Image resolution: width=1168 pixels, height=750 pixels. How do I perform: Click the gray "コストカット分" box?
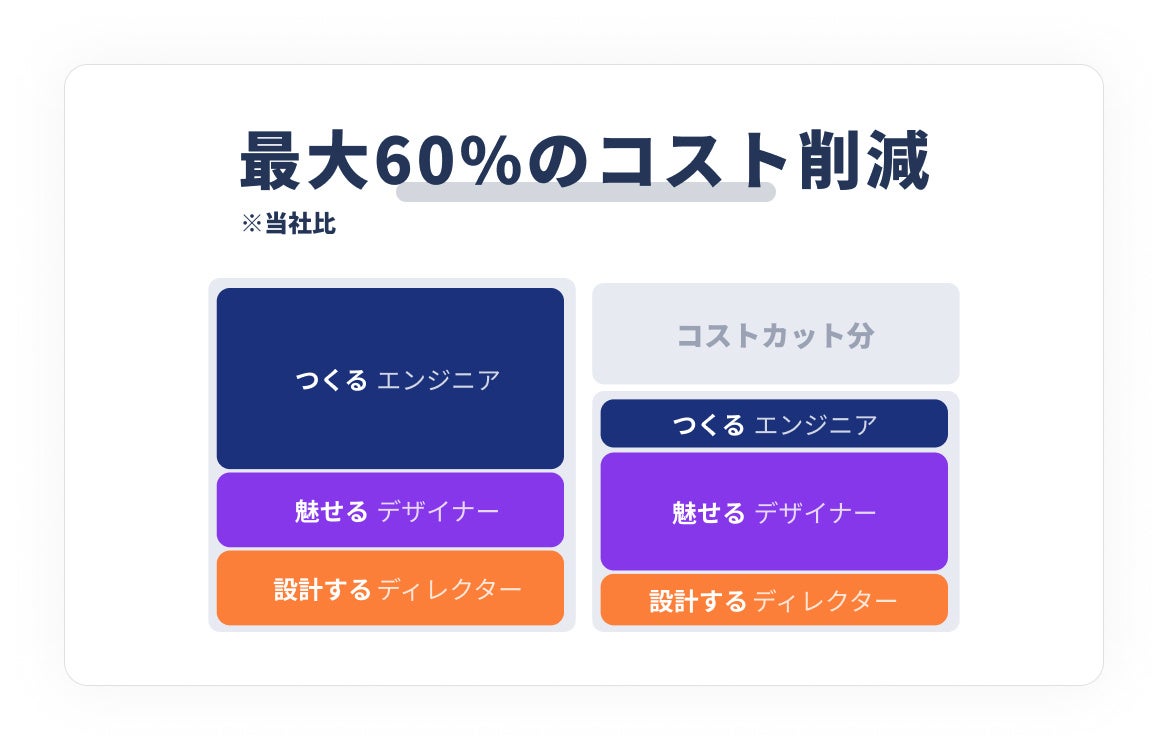[775, 335]
